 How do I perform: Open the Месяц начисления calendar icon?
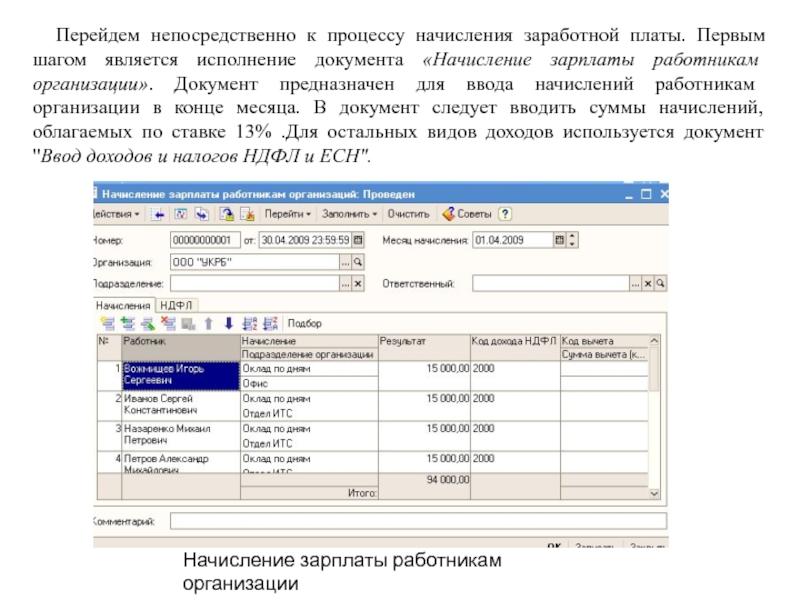[x=559, y=240]
